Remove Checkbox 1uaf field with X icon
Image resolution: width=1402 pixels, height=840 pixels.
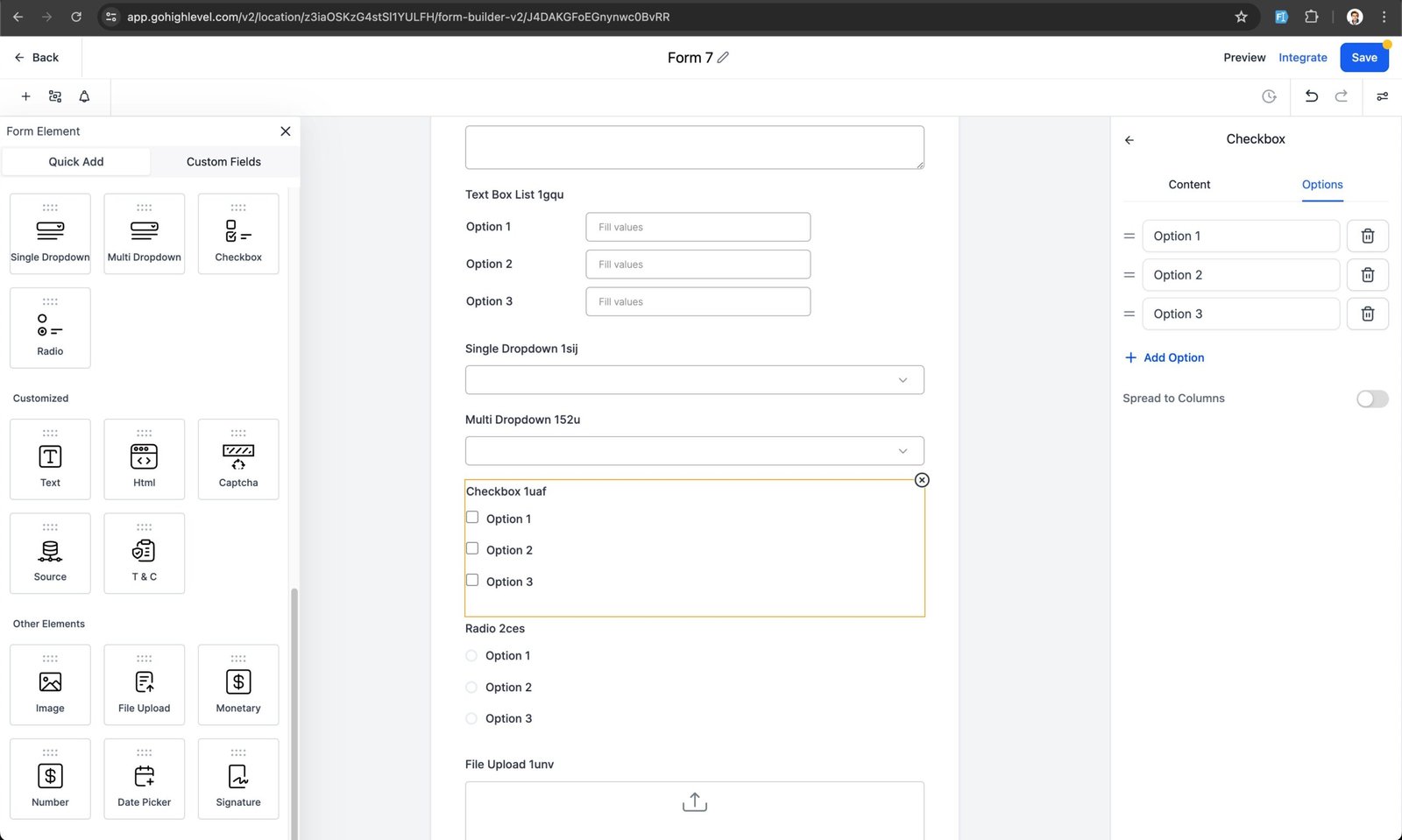(922, 480)
